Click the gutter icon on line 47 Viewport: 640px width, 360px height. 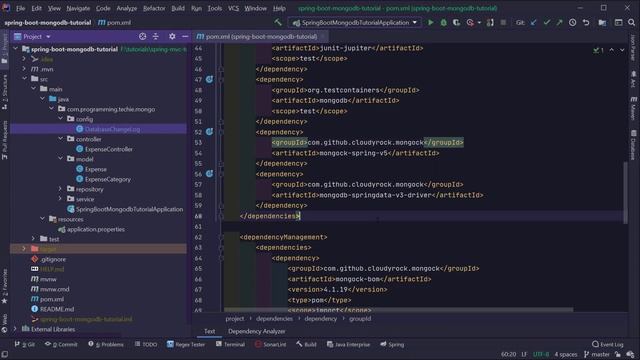(x=209, y=79)
